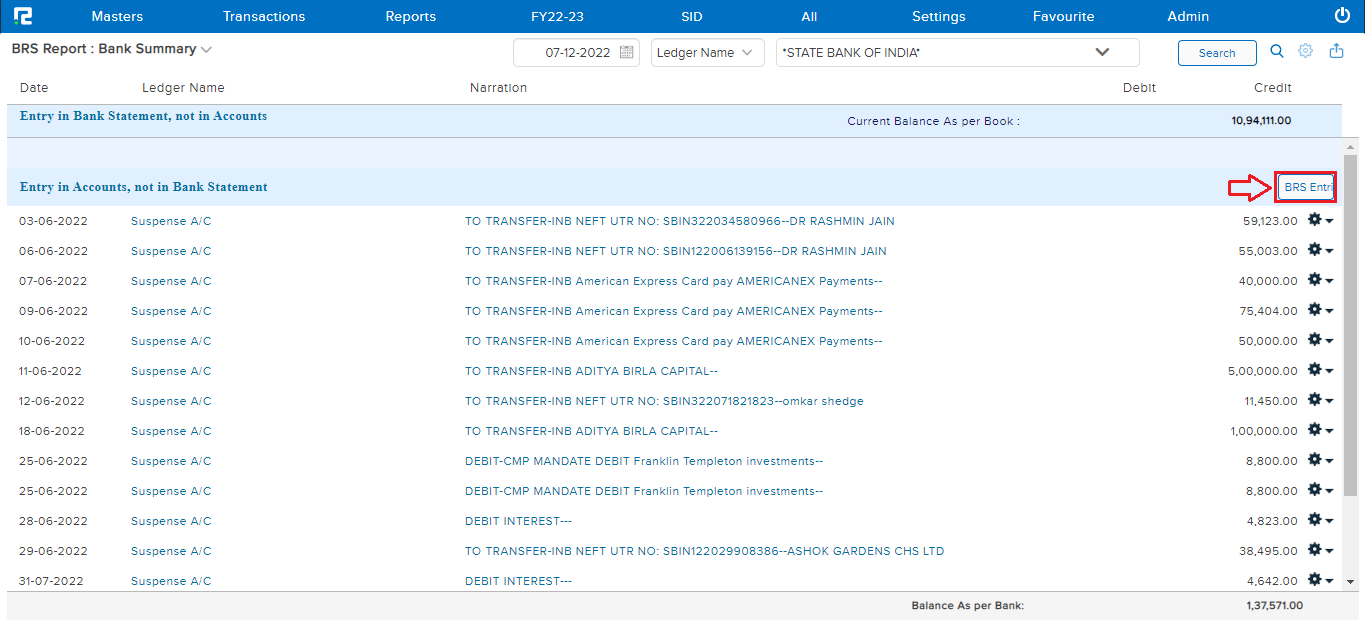
Task: Click gear icon on the 31-07-2022 entry row
Action: 1314,580
